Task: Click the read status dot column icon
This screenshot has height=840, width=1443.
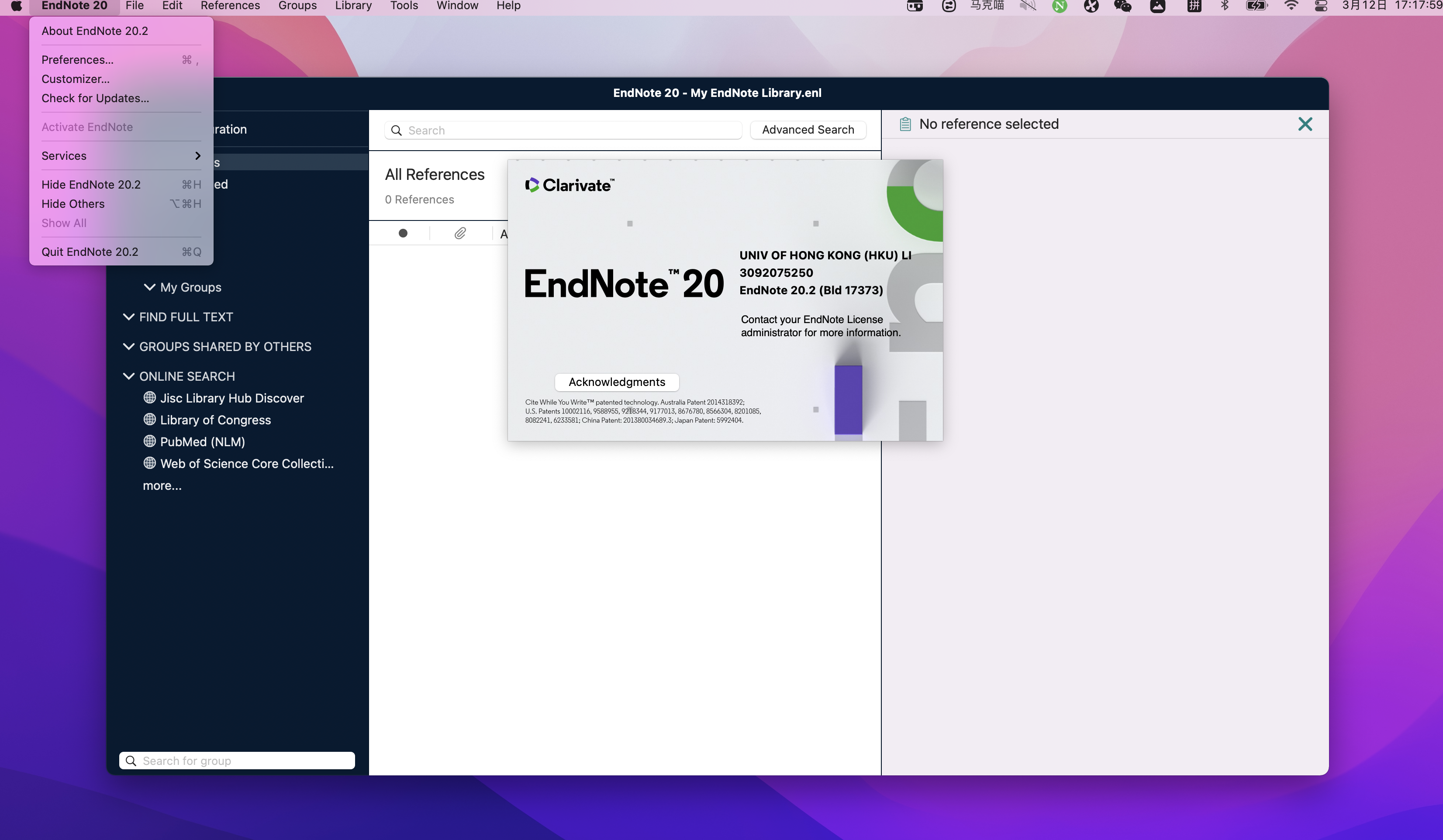Action: (x=403, y=233)
